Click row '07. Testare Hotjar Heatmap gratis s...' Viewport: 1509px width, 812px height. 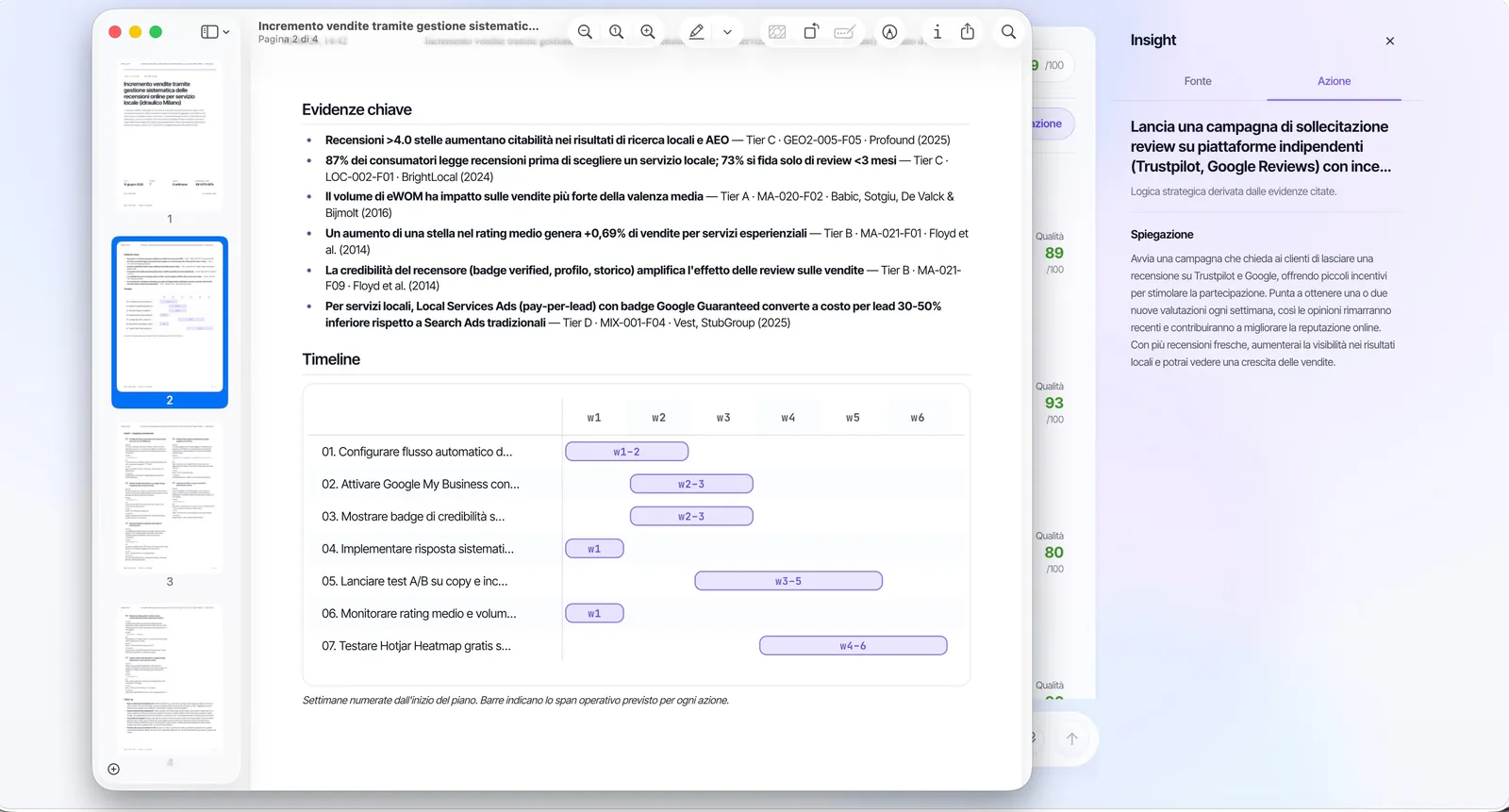click(416, 646)
